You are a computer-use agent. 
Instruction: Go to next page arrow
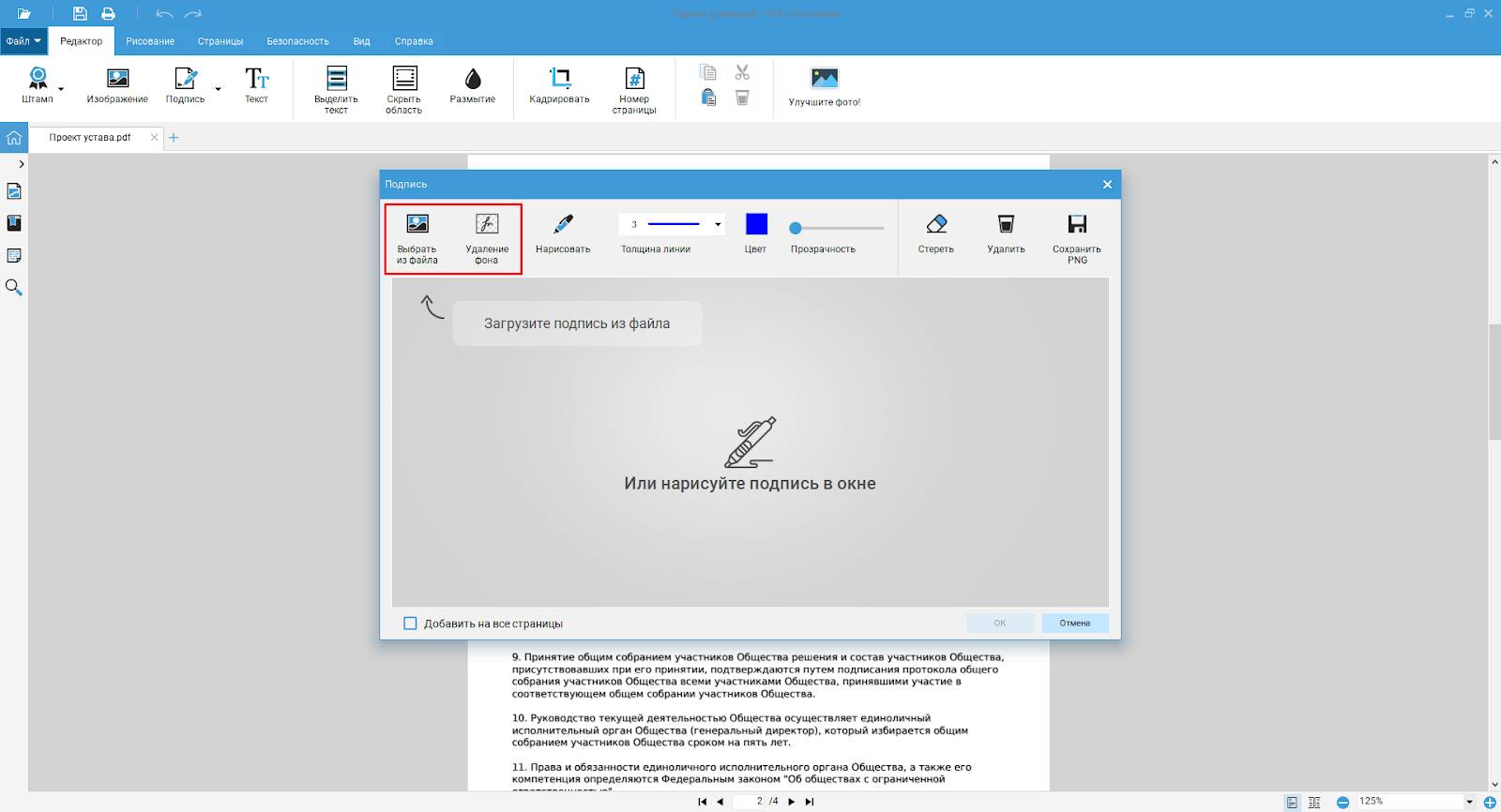792,802
